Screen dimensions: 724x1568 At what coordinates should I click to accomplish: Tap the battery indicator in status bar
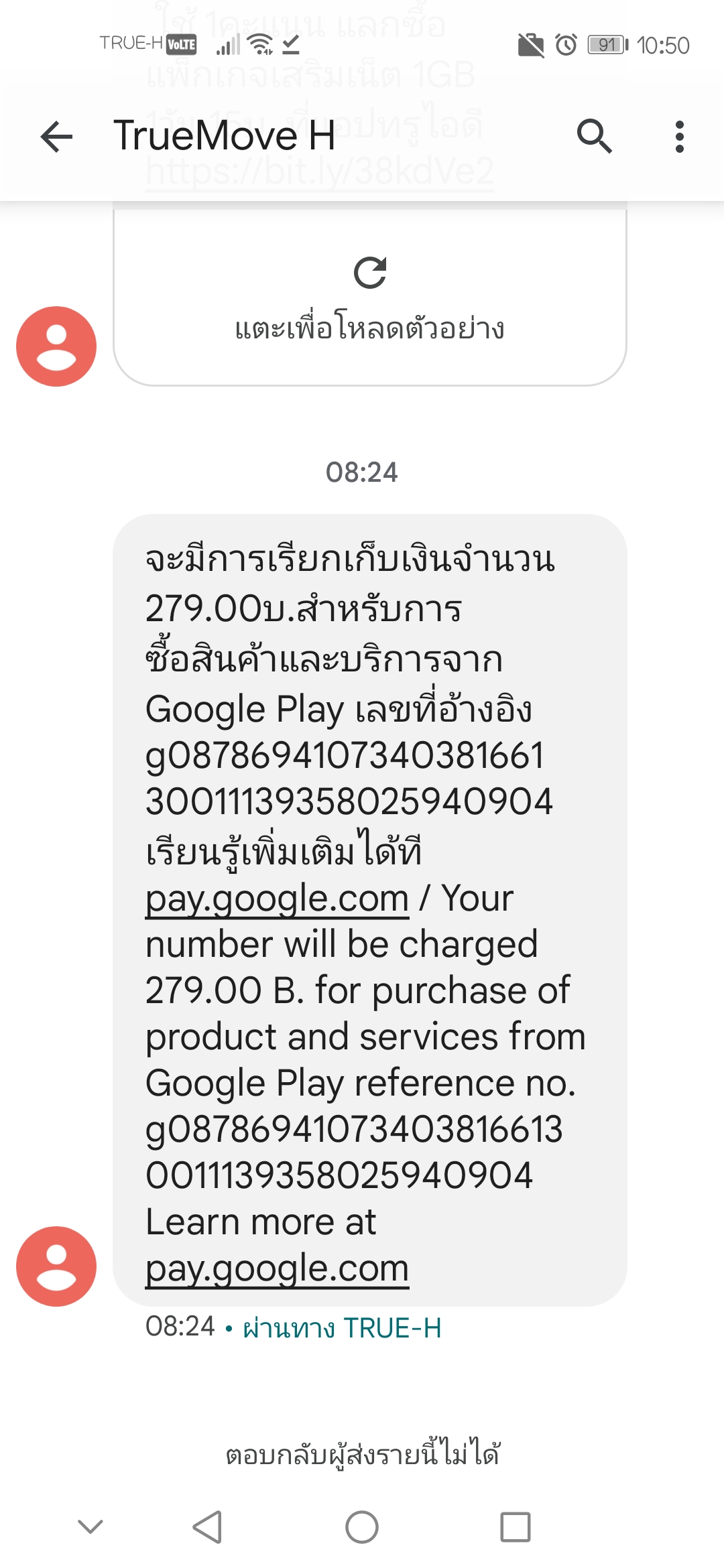[607, 45]
